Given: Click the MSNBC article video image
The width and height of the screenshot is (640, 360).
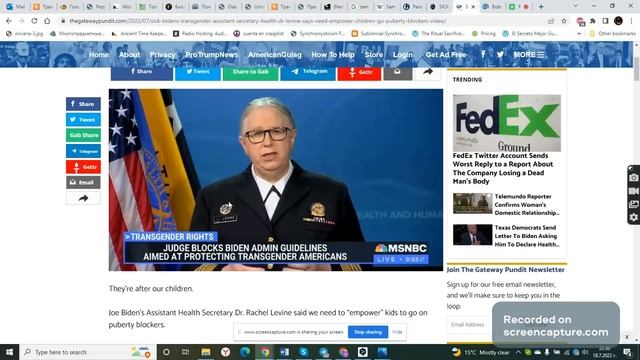Looking at the screenshot, I should [x=276, y=180].
